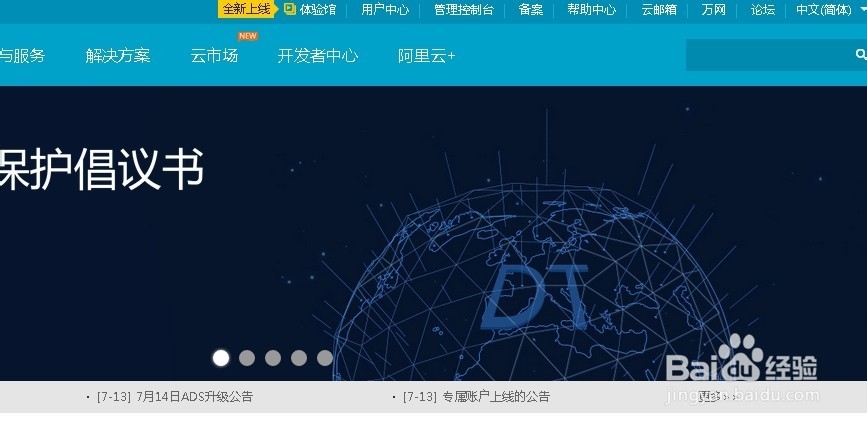Select the fourth carousel dot

tap(299, 358)
